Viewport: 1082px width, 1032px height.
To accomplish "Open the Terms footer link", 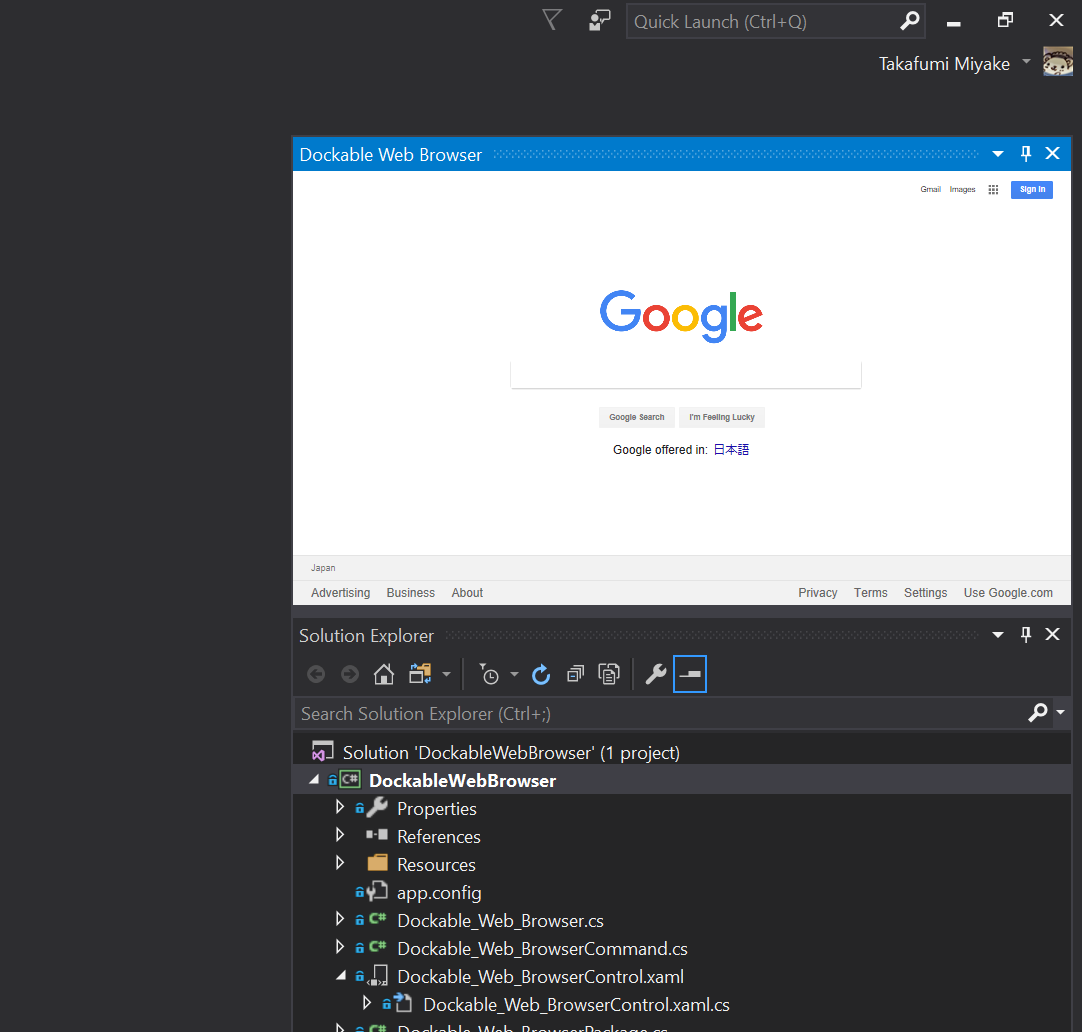I will point(870,593).
